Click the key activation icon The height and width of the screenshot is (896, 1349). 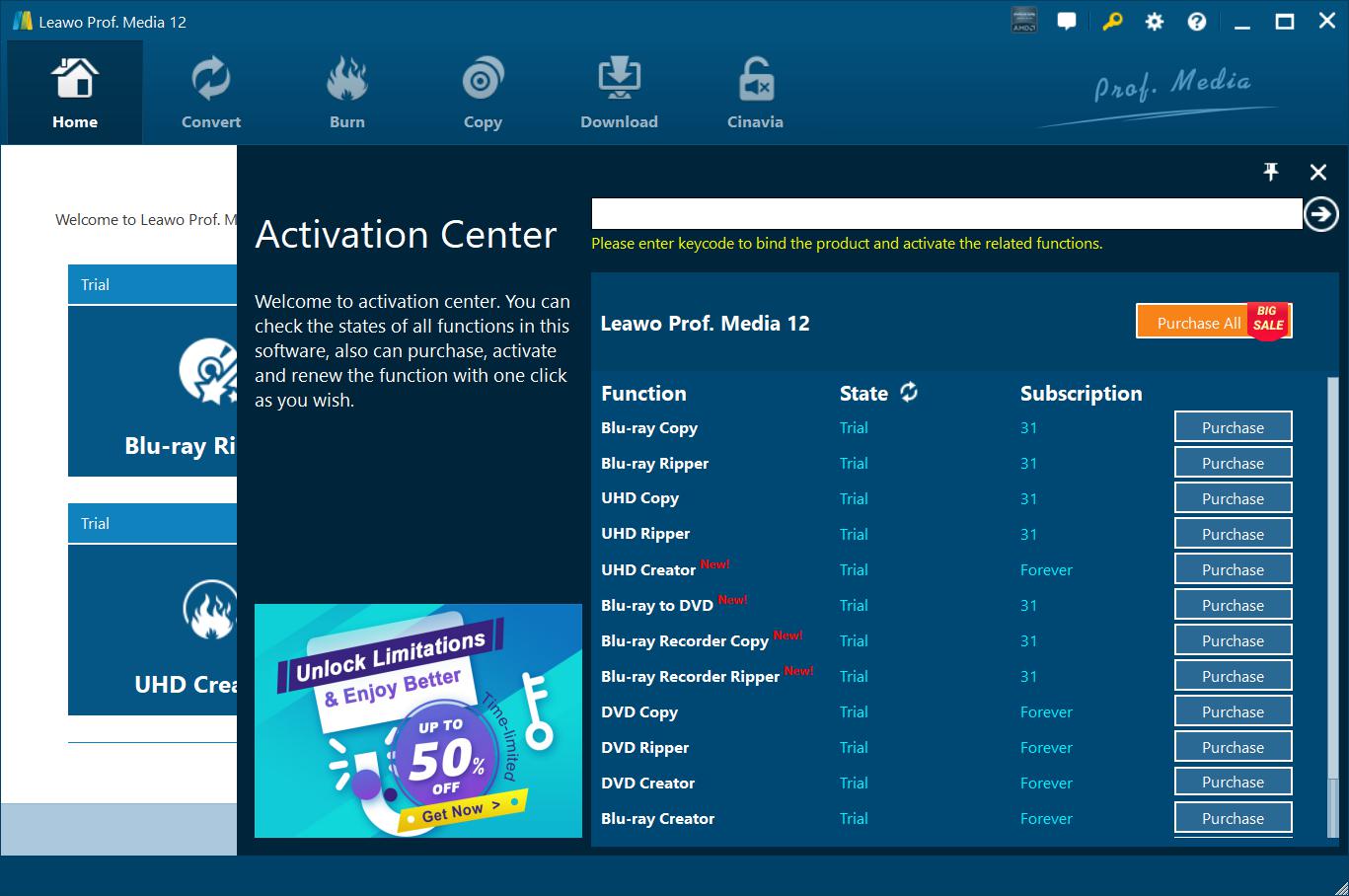(1112, 21)
